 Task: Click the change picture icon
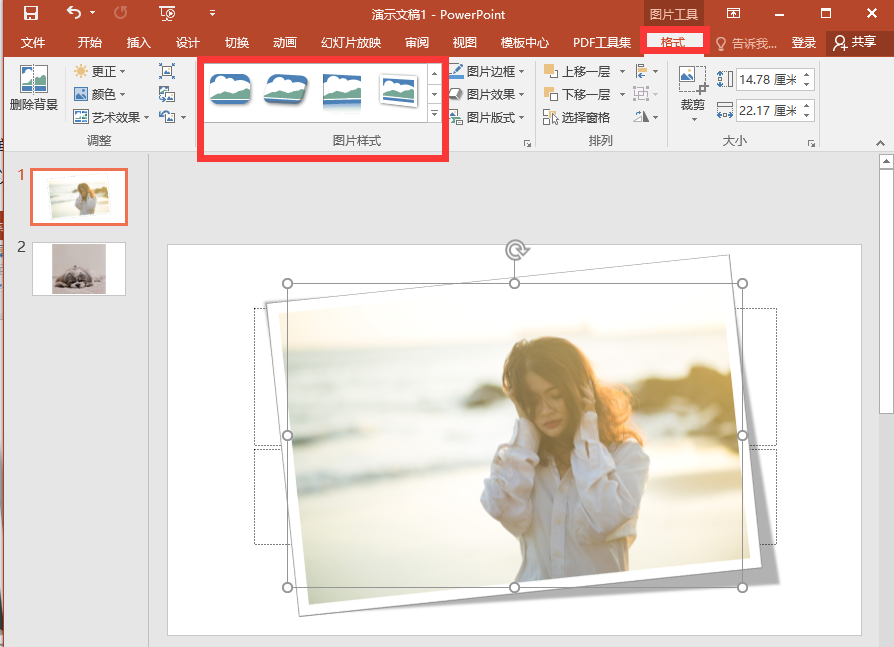point(166,94)
